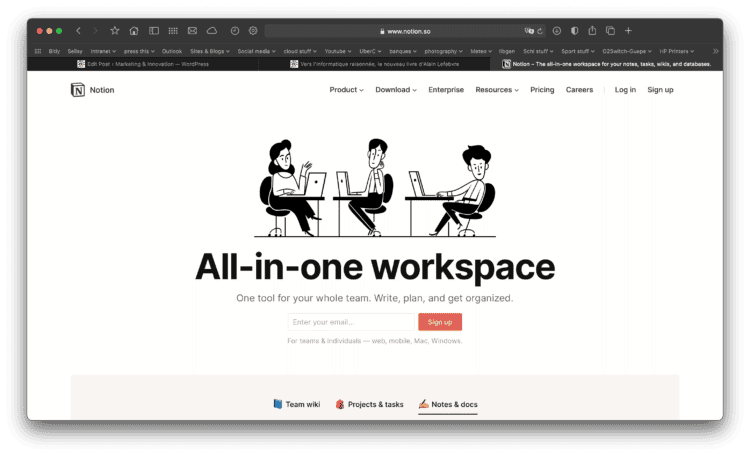Go back using the Safari back arrow
Viewport: 750px width, 456px height.
(78, 31)
